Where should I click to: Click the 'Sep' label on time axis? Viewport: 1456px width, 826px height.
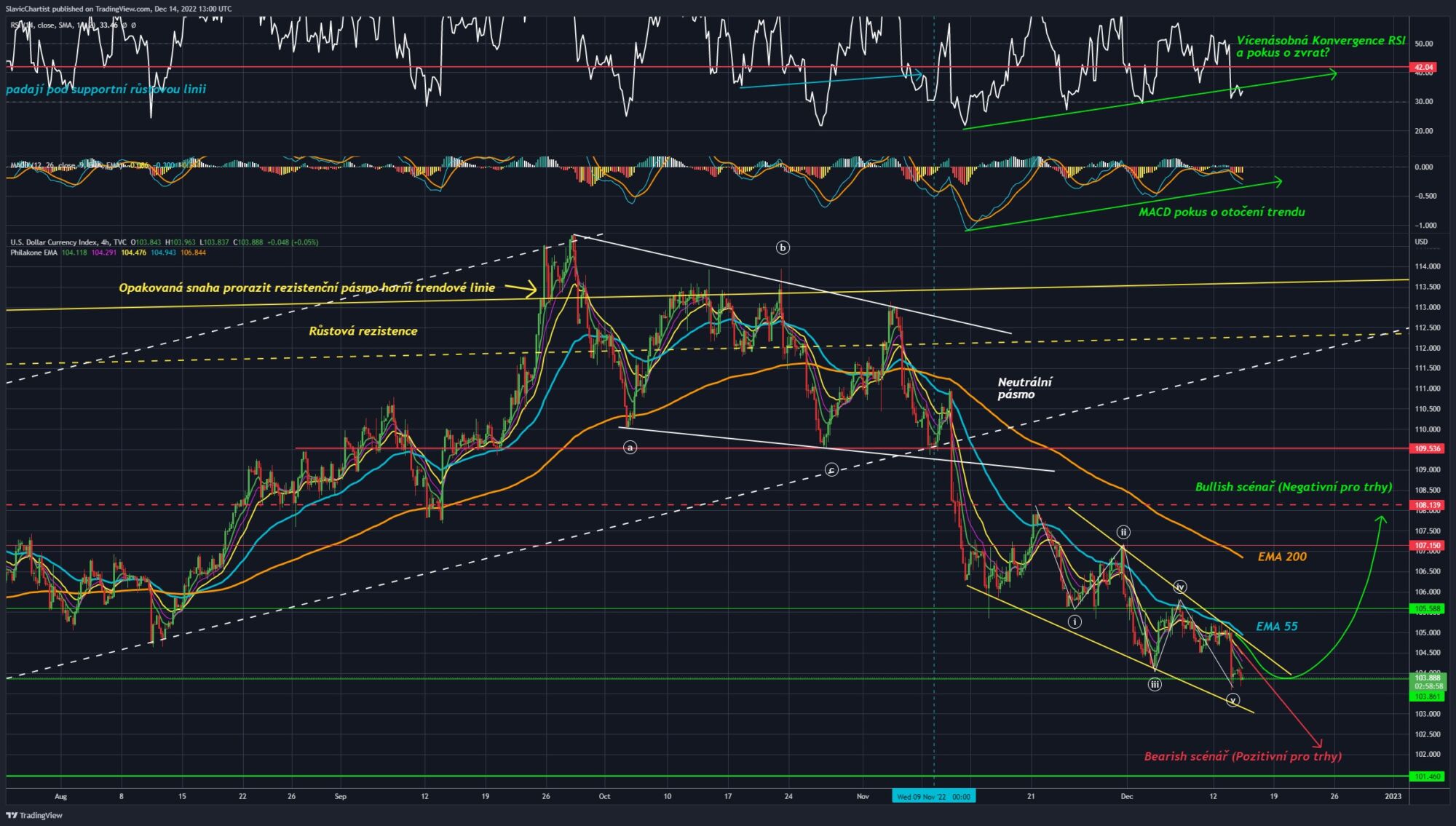pos(340,797)
